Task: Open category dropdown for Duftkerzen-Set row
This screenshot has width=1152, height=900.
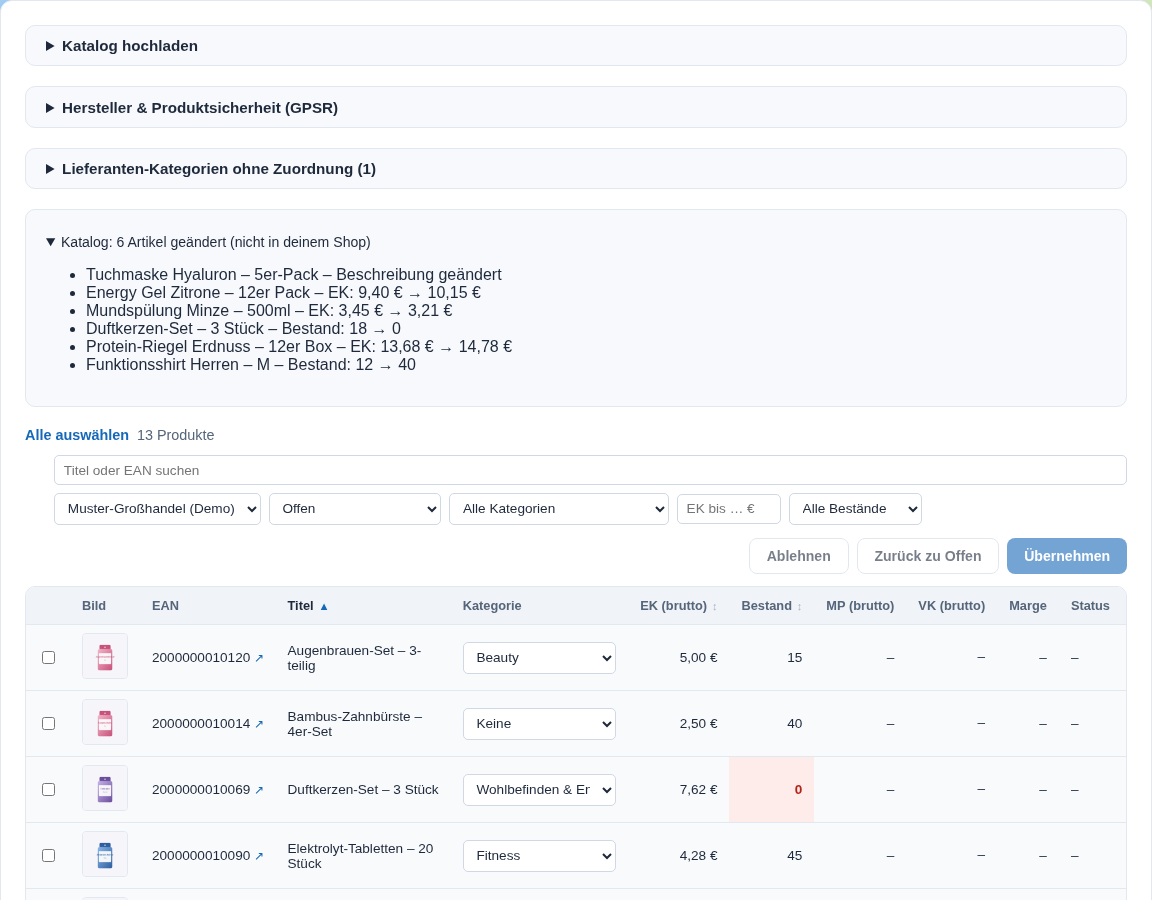Action: click(539, 790)
